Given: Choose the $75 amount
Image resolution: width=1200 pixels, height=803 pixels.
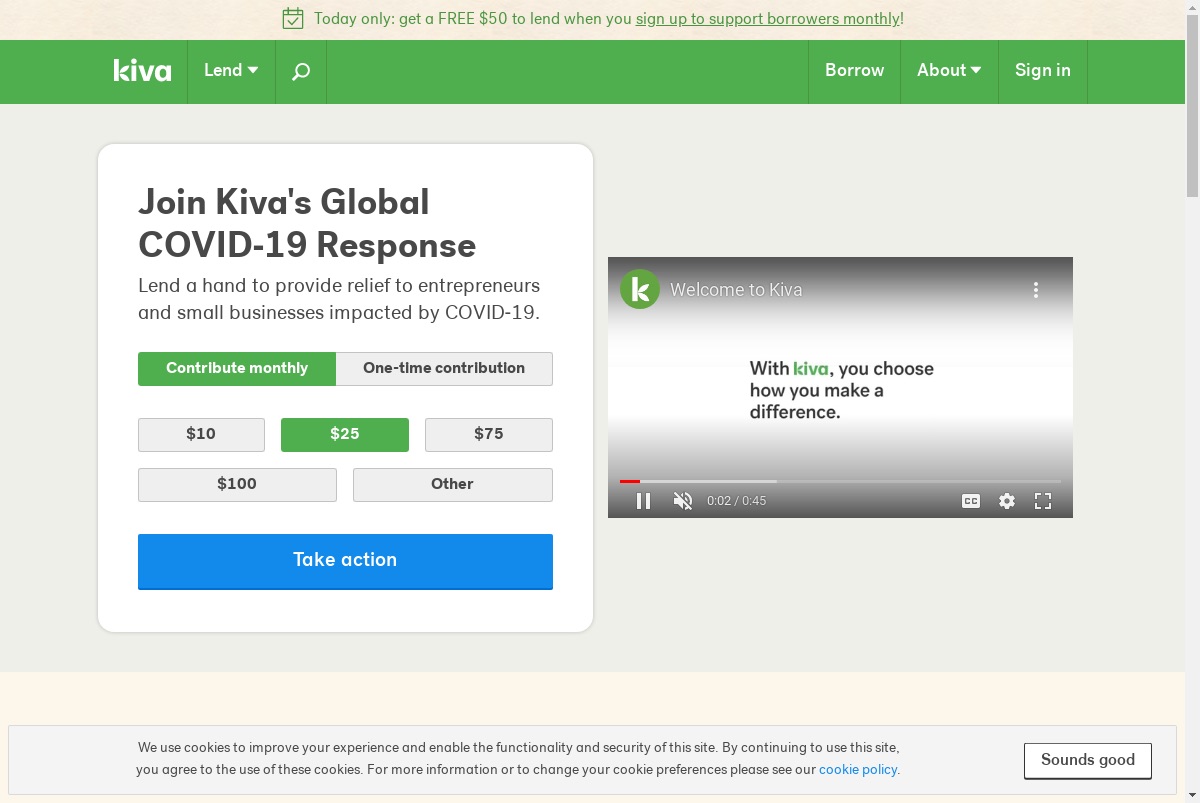Looking at the screenshot, I should (489, 434).
